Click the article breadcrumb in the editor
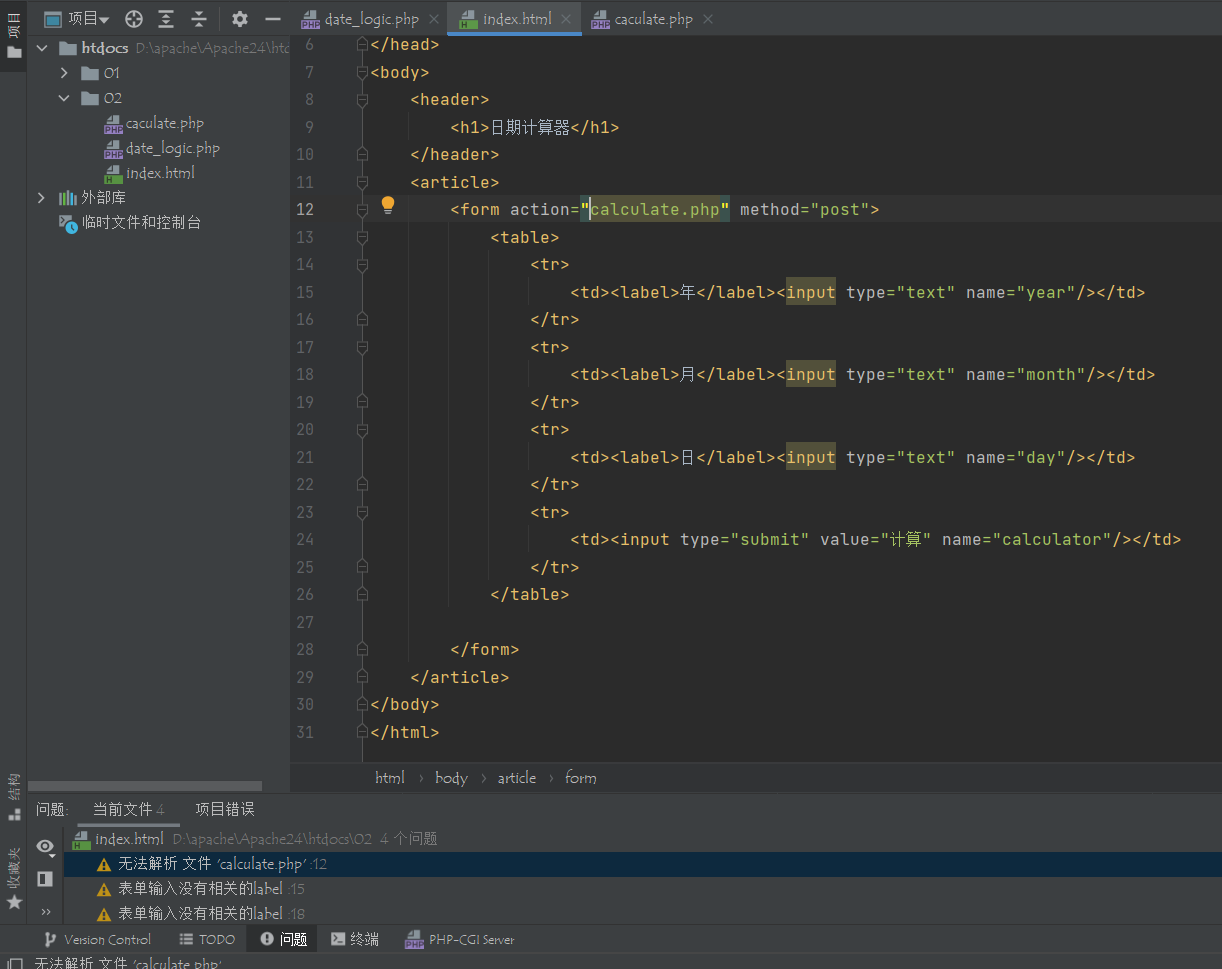This screenshot has height=969, width=1222. (x=517, y=778)
